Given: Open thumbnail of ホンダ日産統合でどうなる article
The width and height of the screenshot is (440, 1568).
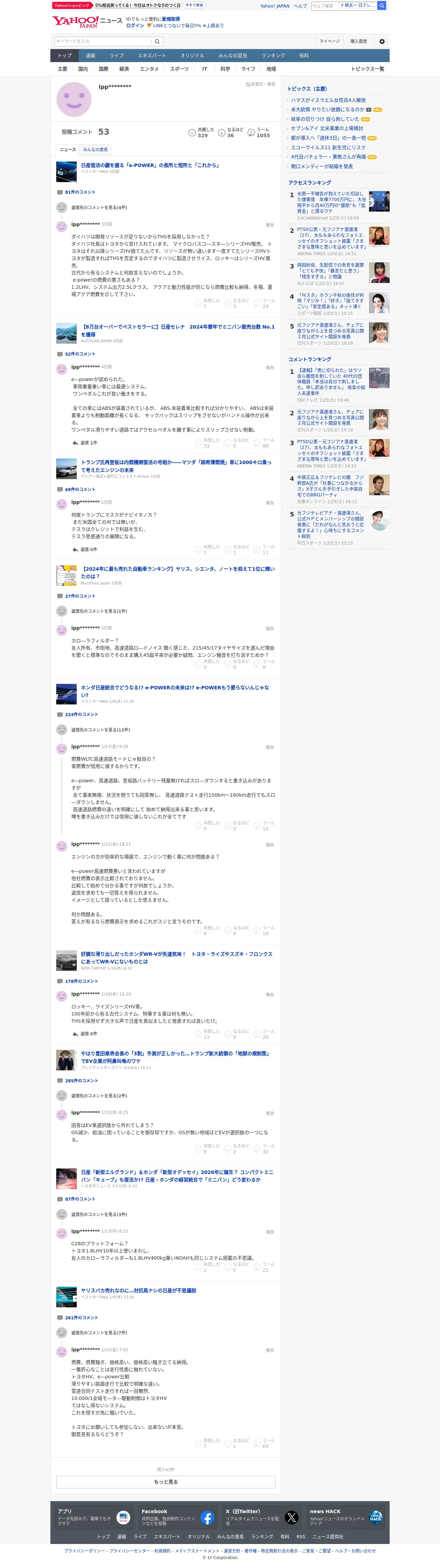Looking at the screenshot, I should [x=66, y=694].
